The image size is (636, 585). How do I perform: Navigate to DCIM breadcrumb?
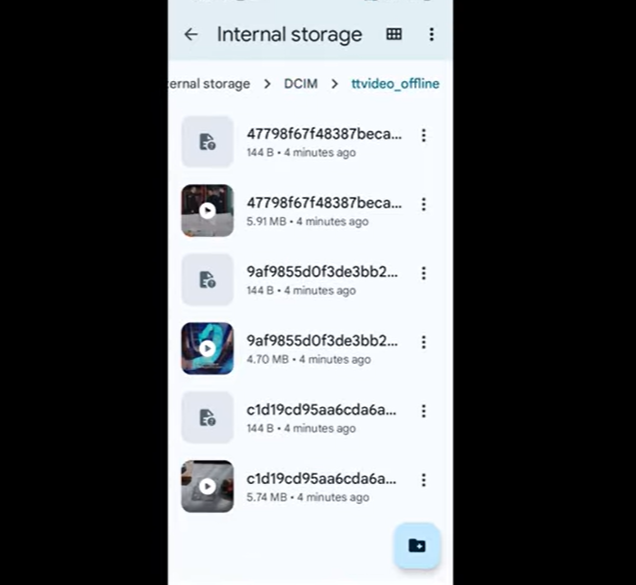(x=301, y=84)
